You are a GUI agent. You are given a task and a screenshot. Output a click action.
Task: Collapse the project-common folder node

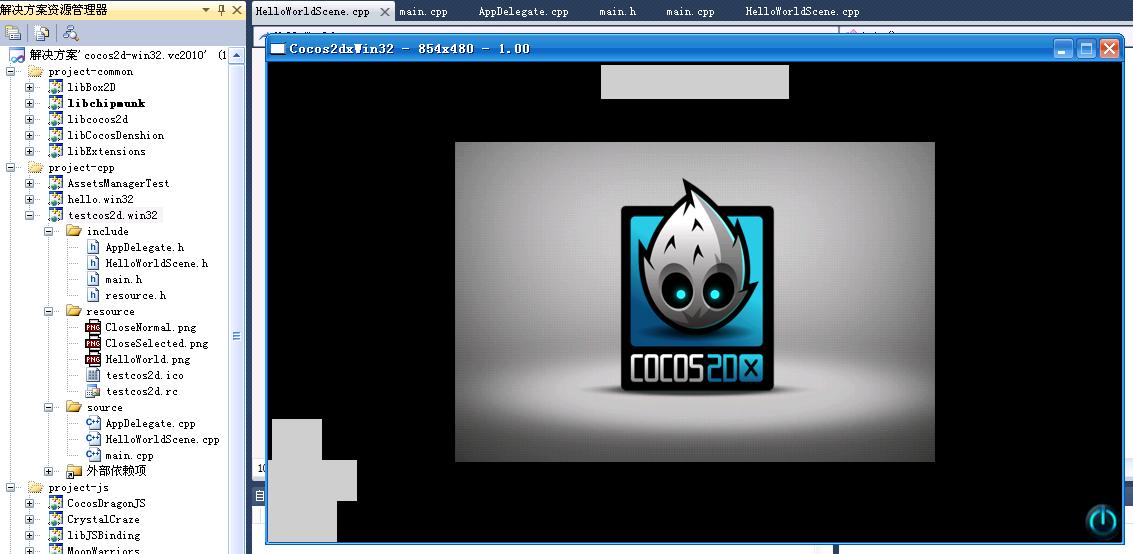tap(11, 72)
